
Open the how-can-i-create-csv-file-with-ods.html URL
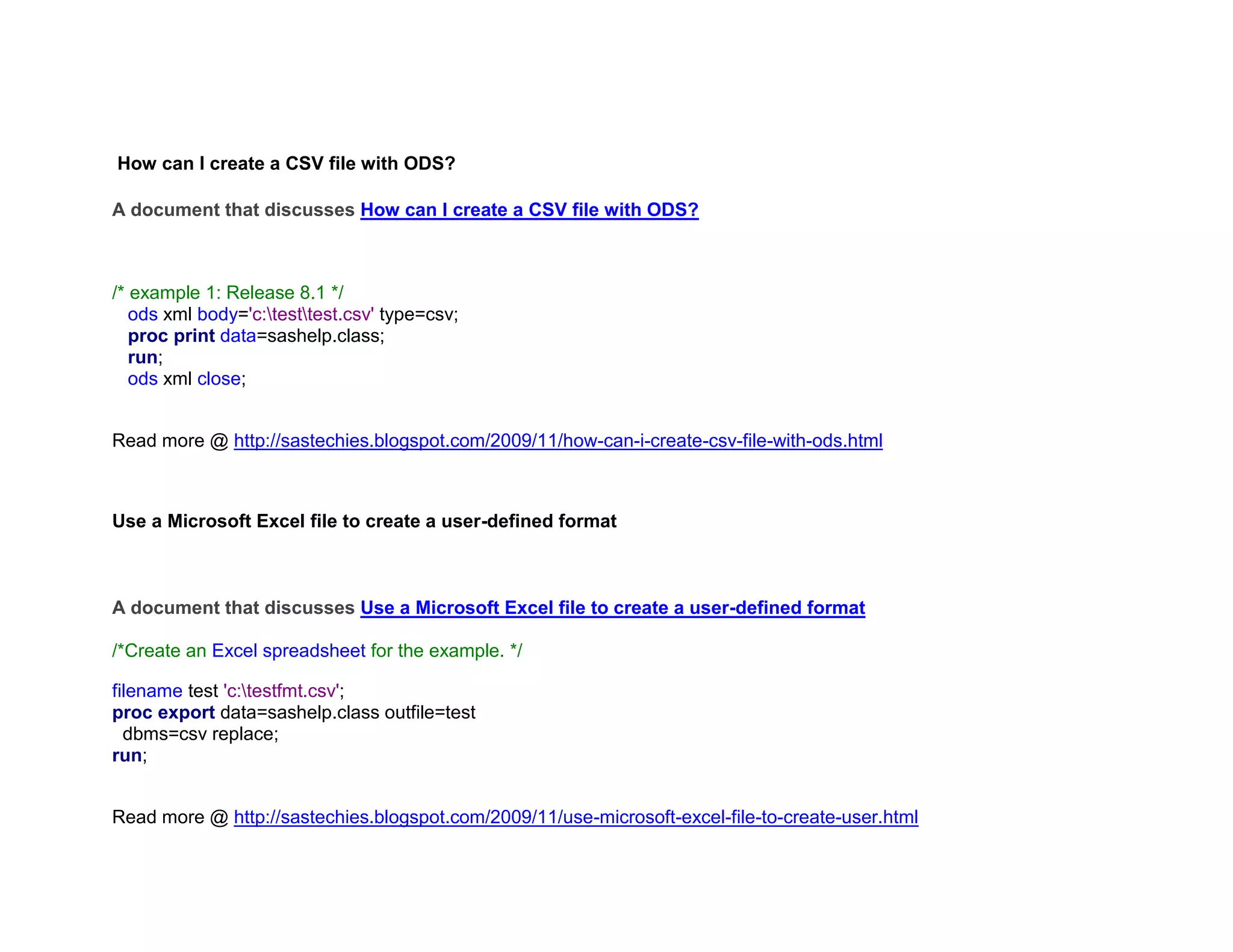tap(557, 440)
